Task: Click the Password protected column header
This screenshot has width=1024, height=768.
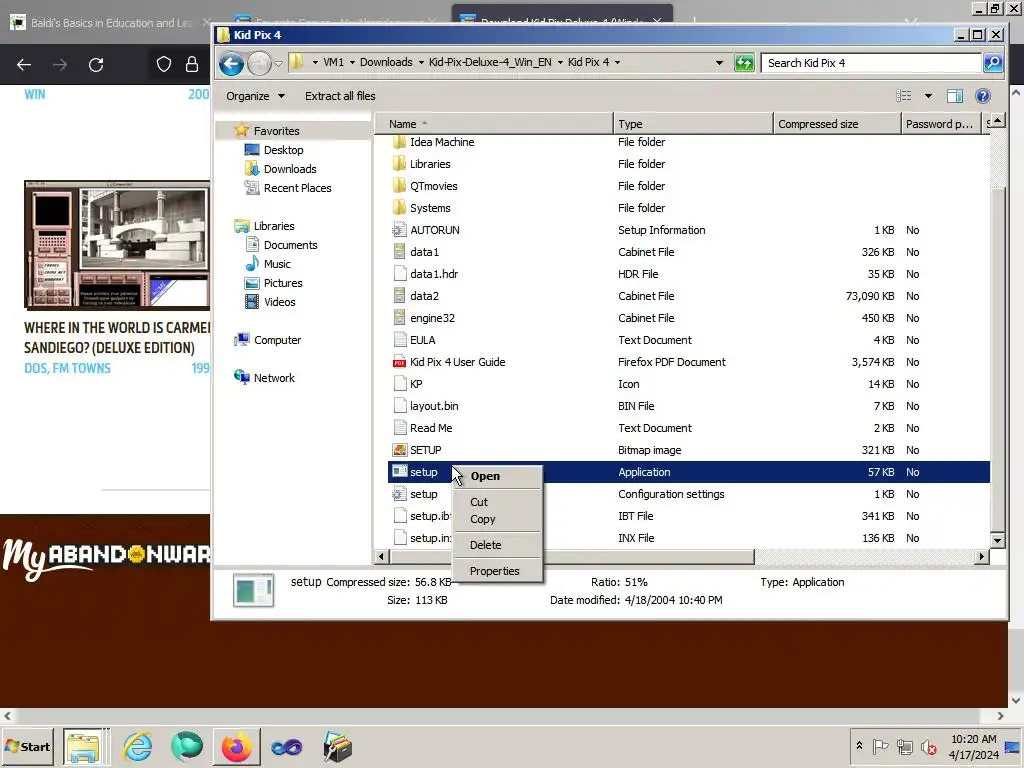Action: pos(941,124)
